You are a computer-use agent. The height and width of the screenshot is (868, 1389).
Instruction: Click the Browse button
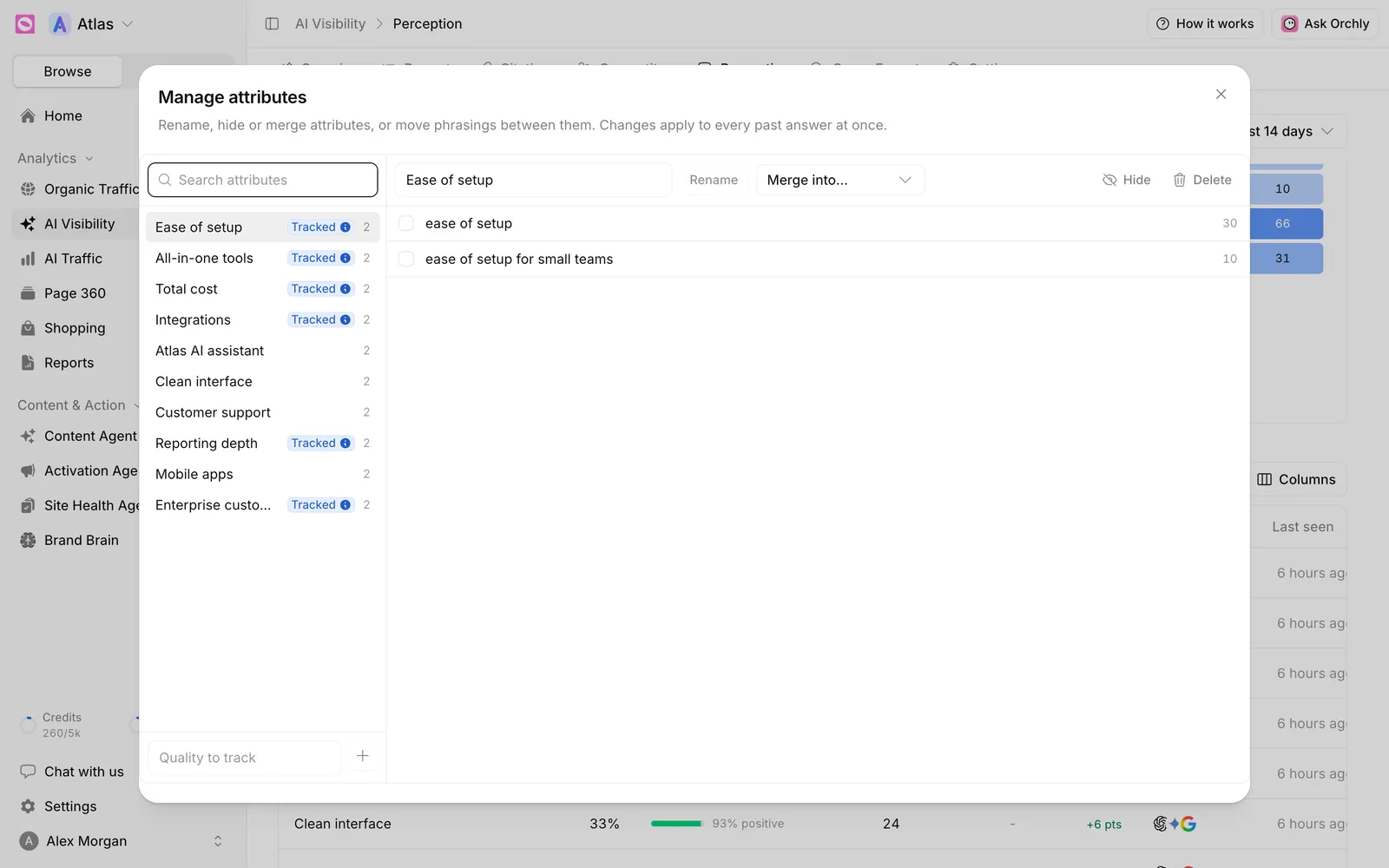pyautogui.click(x=68, y=71)
